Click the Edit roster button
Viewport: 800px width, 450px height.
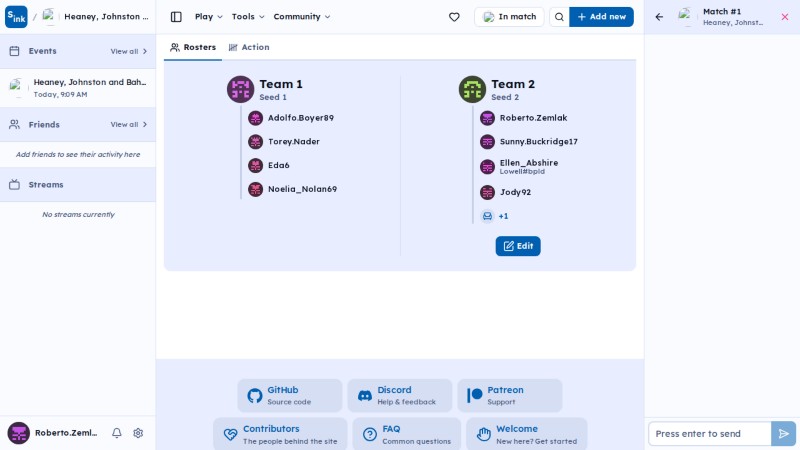click(518, 246)
